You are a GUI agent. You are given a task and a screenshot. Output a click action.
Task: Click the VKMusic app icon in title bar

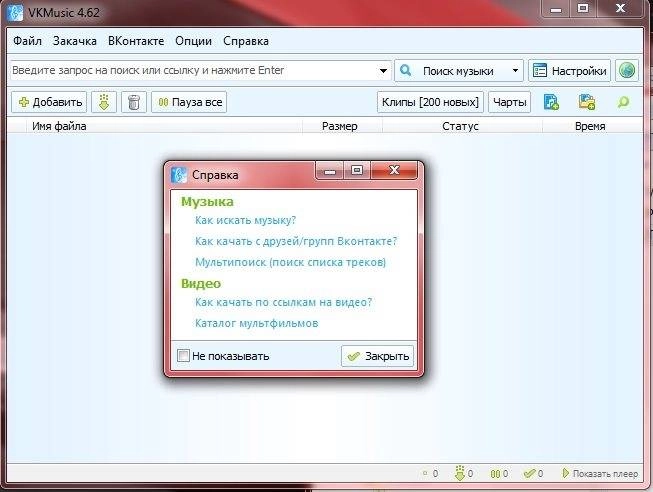coord(15,12)
